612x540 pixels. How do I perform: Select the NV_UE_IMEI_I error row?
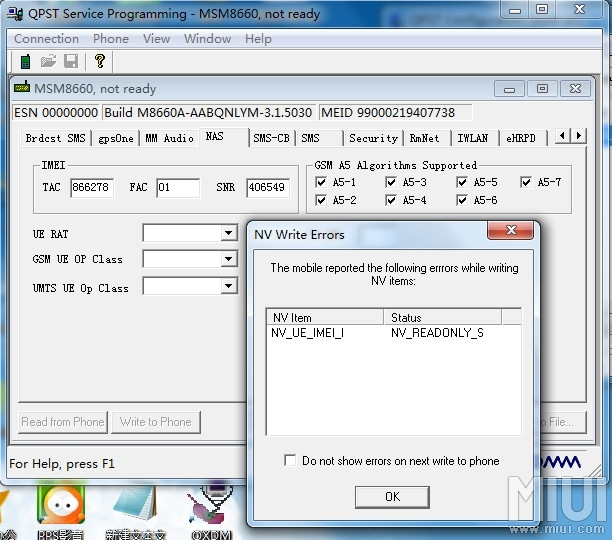tap(393, 333)
